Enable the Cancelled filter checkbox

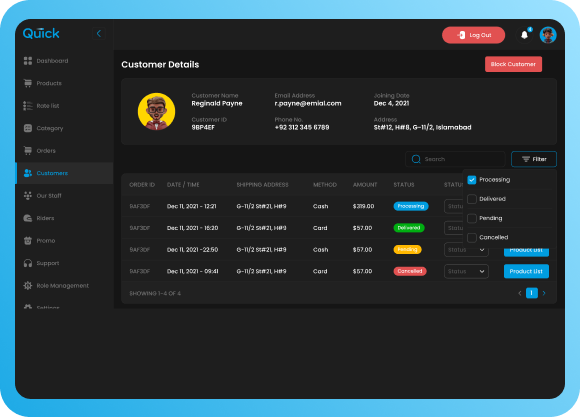[472, 238]
